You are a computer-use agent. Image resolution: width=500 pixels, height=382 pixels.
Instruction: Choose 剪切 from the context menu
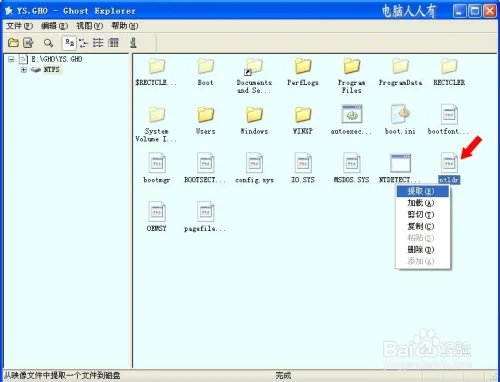423,215
